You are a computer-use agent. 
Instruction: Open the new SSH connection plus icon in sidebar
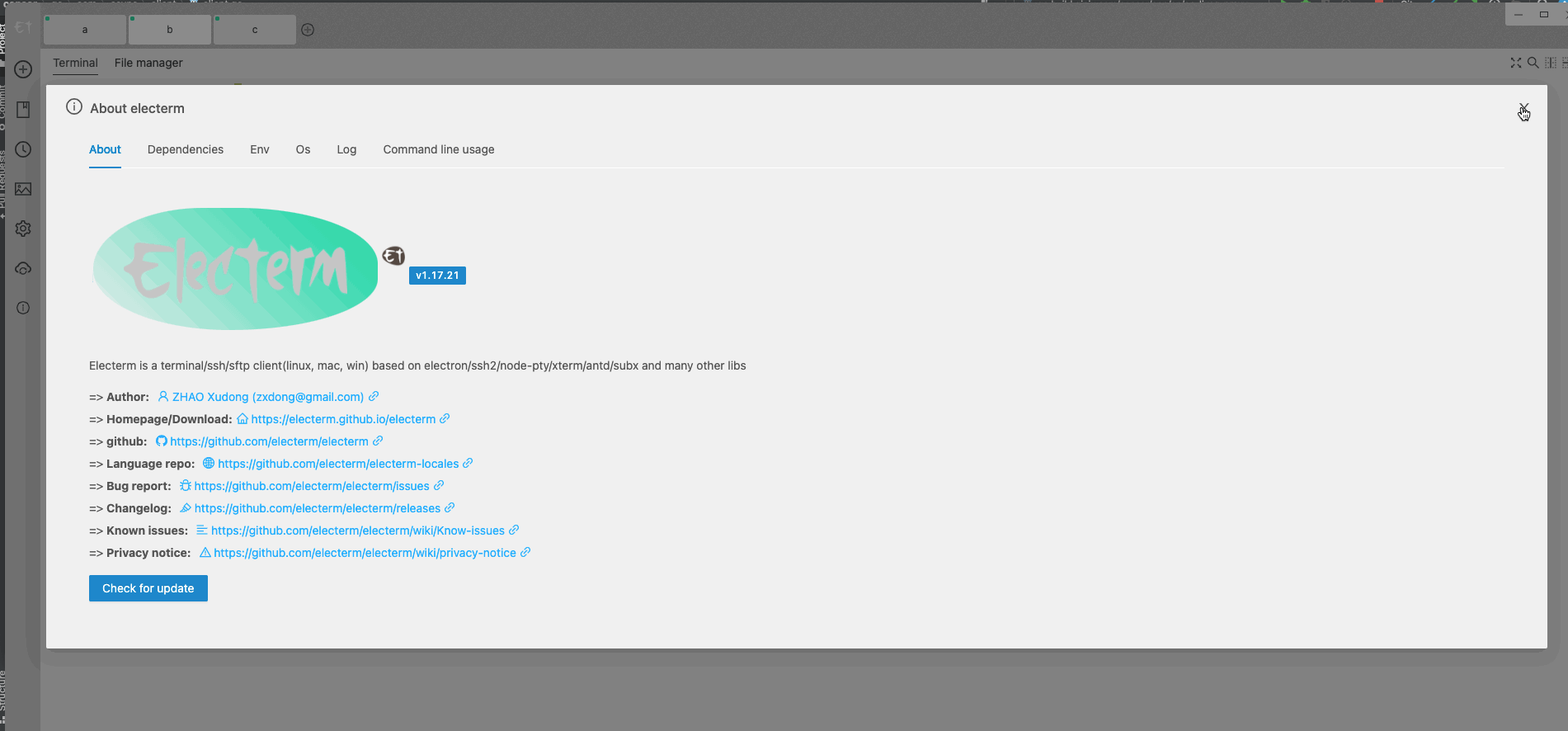click(23, 69)
